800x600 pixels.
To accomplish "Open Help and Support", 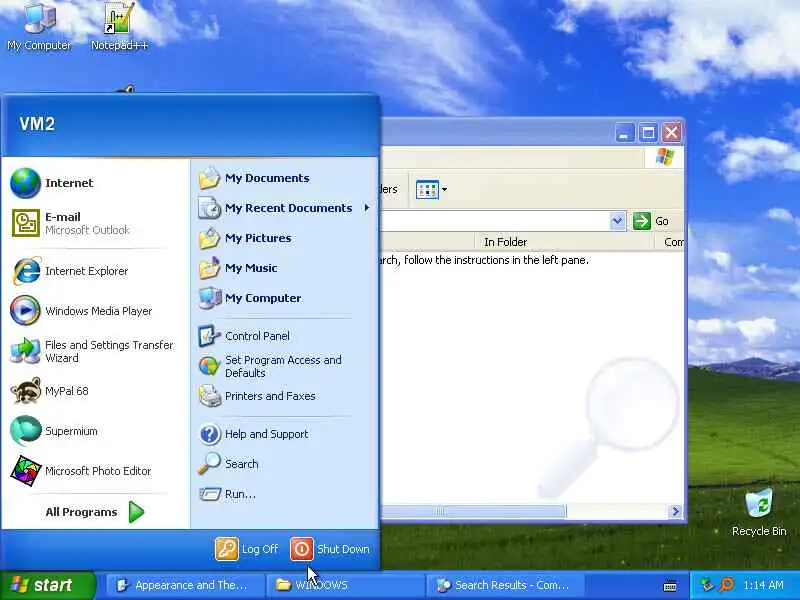I will pos(284,434).
